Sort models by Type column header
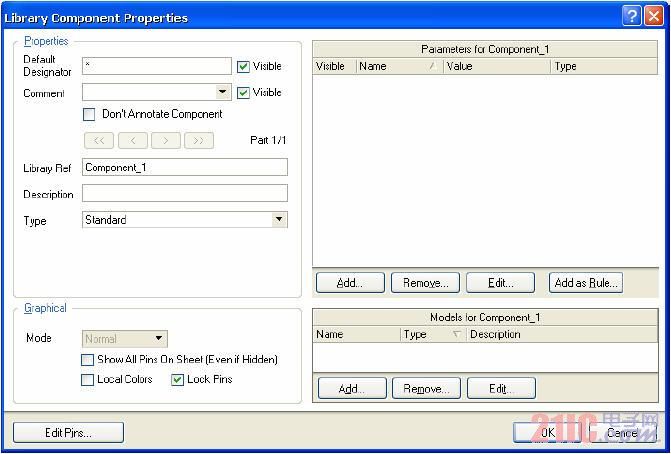Viewport: 671px width, 454px height. (432, 335)
